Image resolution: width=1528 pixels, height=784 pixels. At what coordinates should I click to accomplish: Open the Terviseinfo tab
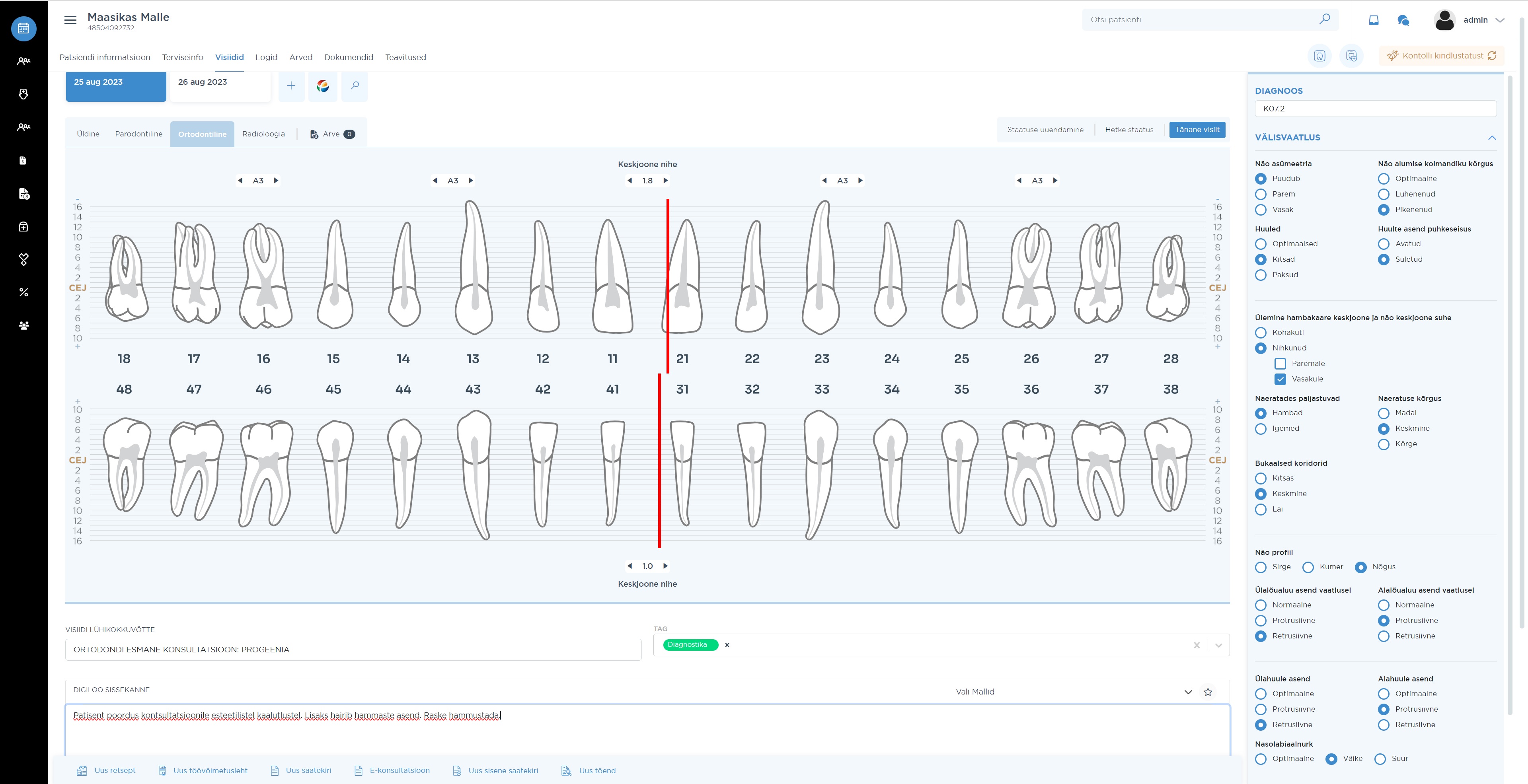pyautogui.click(x=183, y=58)
